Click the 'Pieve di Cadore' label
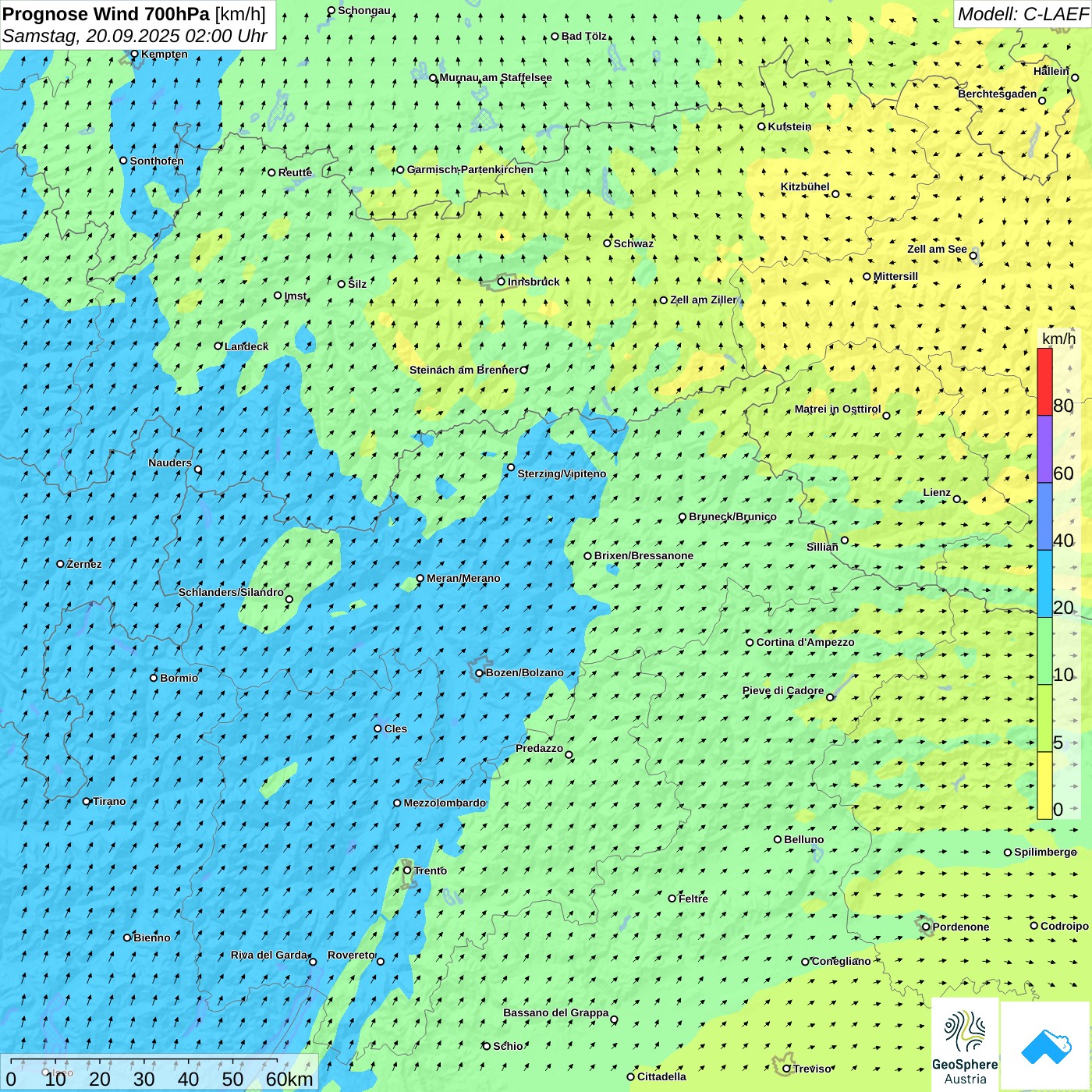Viewport: 1092px width, 1092px height. (783, 690)
